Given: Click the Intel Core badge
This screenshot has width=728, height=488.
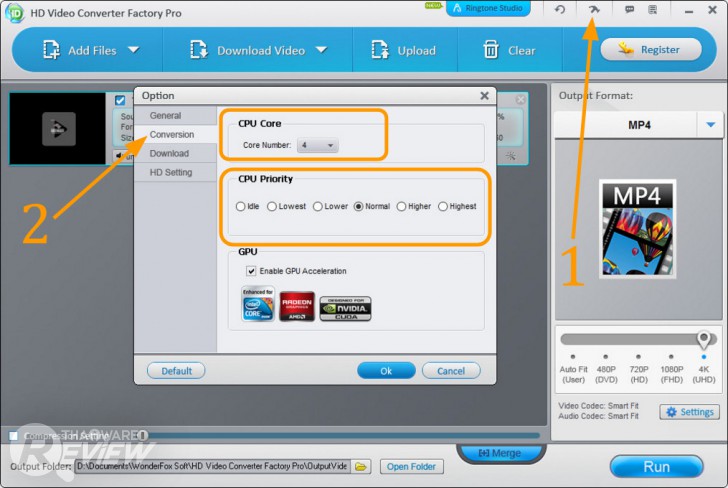Looking at the screenshot, I should 258,304.
